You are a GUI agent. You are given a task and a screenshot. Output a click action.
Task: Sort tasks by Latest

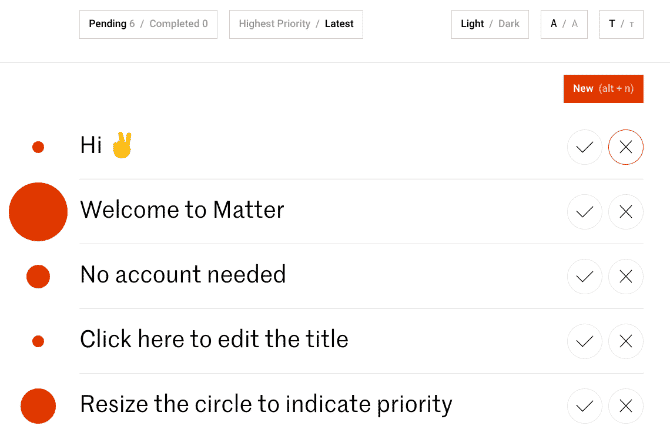[x=339, y=24]
